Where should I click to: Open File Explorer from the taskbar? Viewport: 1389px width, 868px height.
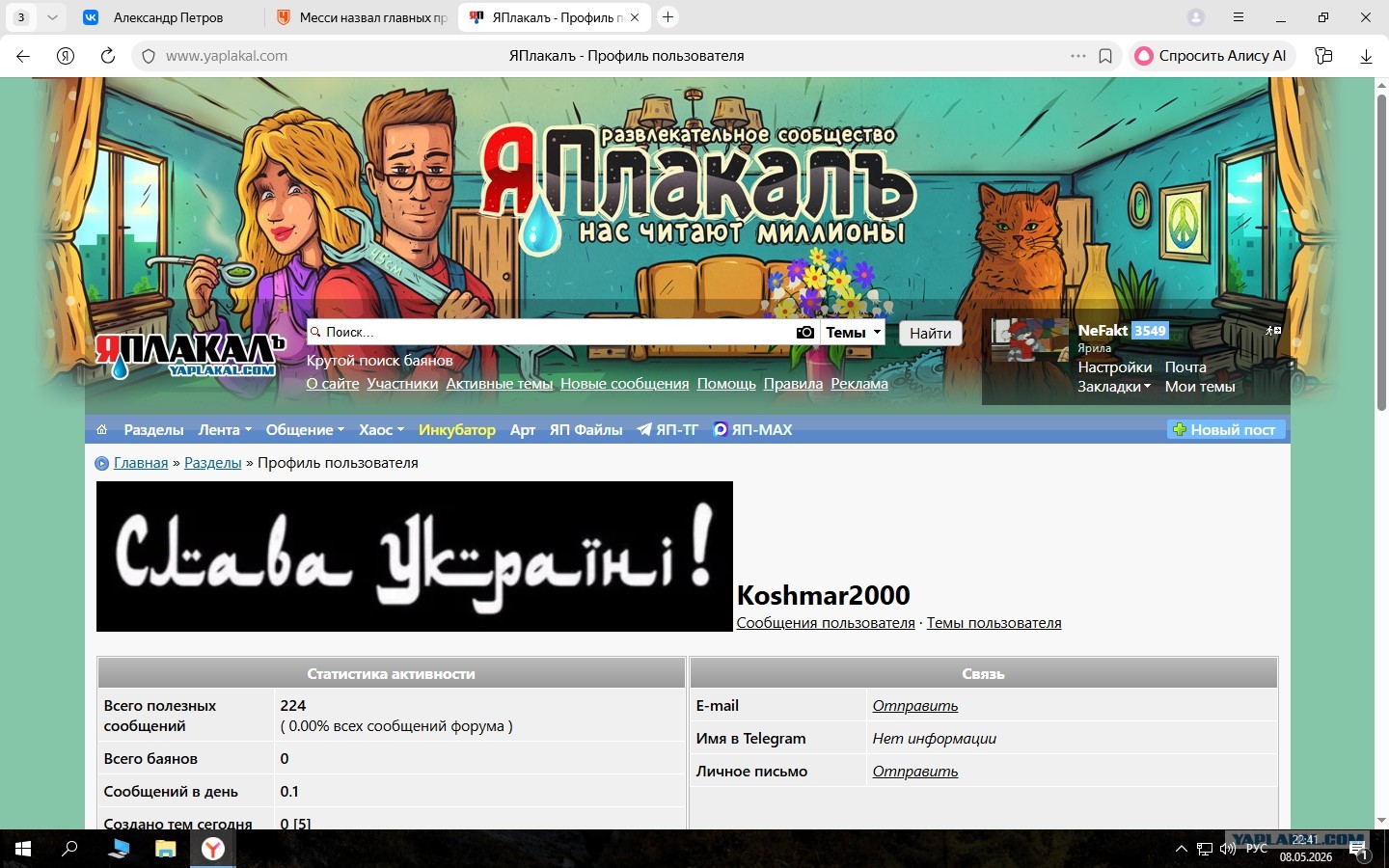[x=166, y=849]
